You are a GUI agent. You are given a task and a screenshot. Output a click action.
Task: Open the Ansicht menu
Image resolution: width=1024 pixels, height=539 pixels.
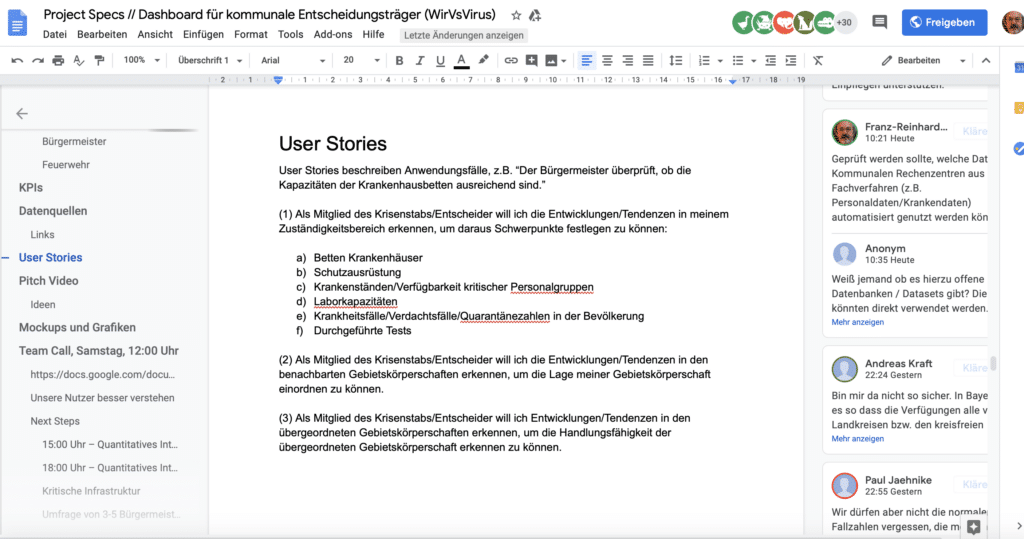coord(155,35)
